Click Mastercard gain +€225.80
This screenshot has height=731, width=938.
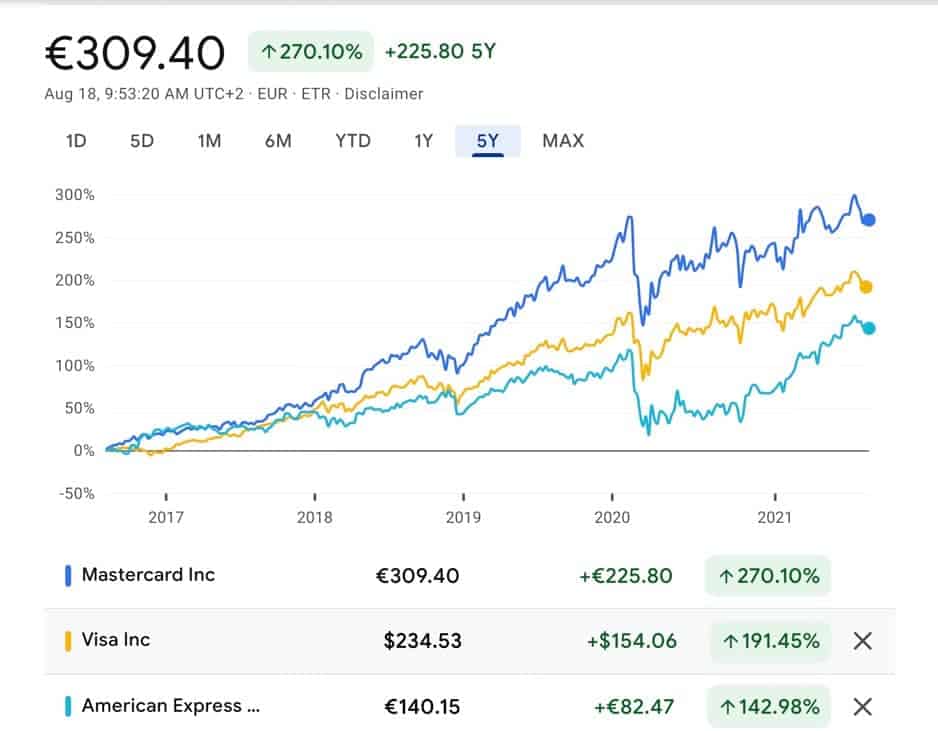pos(626,576)
